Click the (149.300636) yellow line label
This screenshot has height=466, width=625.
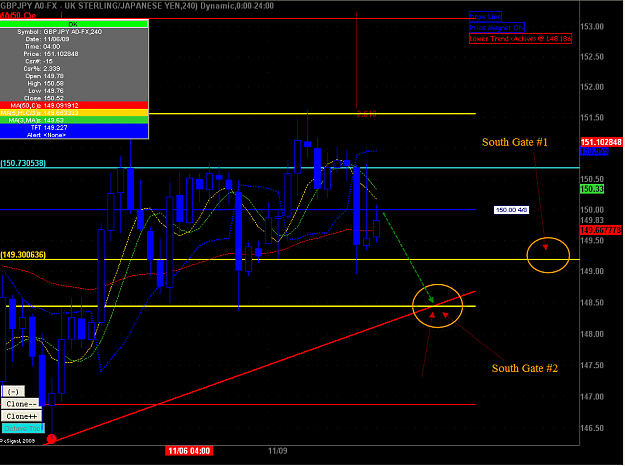(23, 255)
